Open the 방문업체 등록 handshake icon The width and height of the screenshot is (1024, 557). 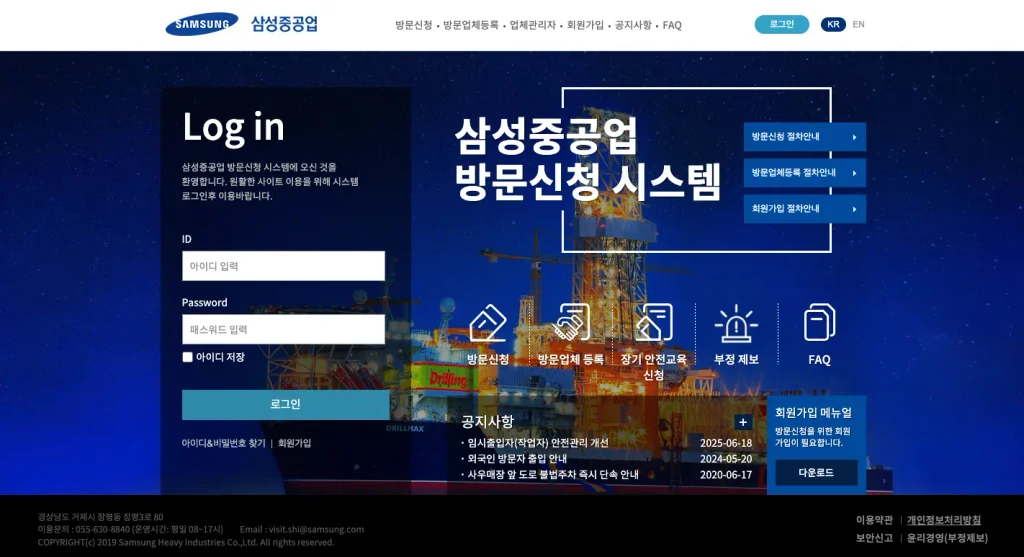(x=571, y=323)
